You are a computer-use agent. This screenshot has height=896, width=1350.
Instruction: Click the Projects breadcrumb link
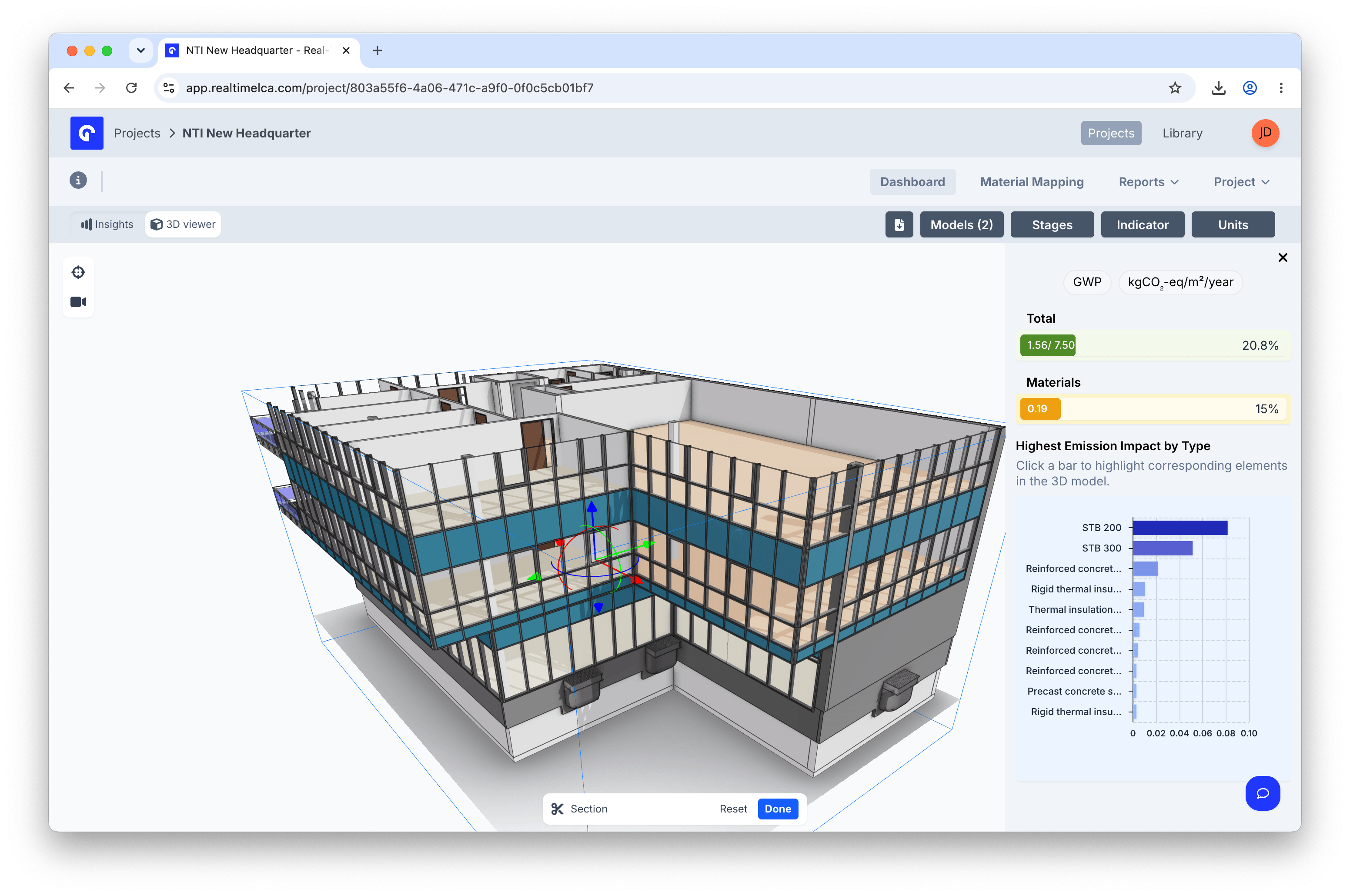[x=137, y=133]
